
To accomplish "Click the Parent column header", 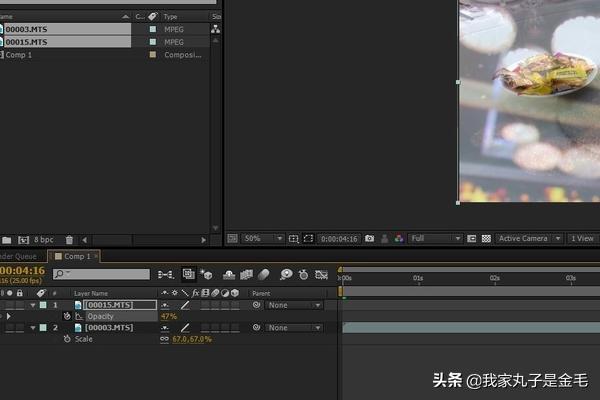I will (261, 294).
